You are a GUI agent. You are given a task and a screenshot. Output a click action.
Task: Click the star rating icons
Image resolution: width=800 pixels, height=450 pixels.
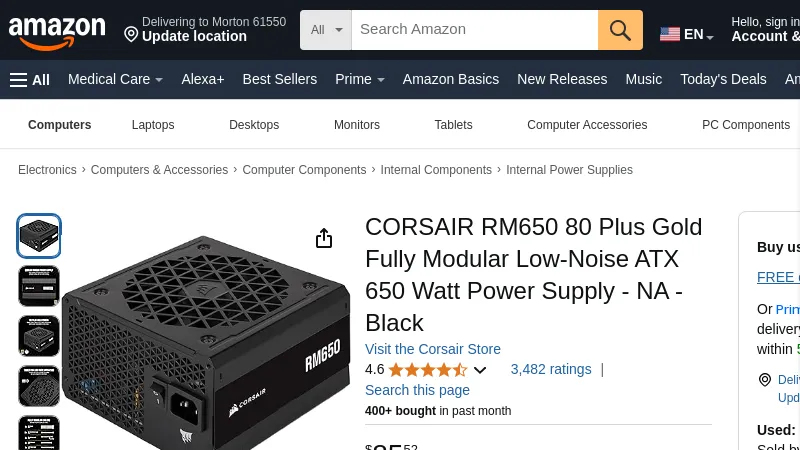coord(427,370)
